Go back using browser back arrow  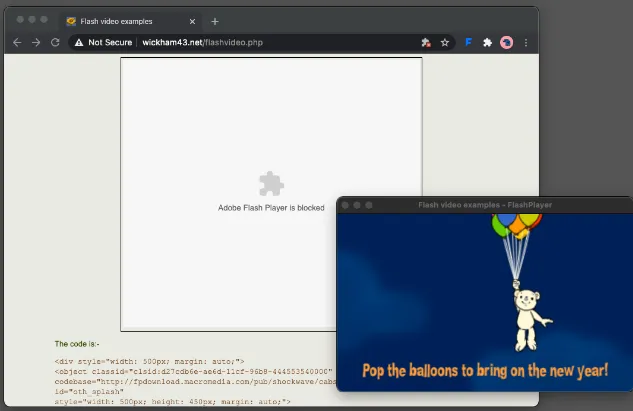coord(17,42)
